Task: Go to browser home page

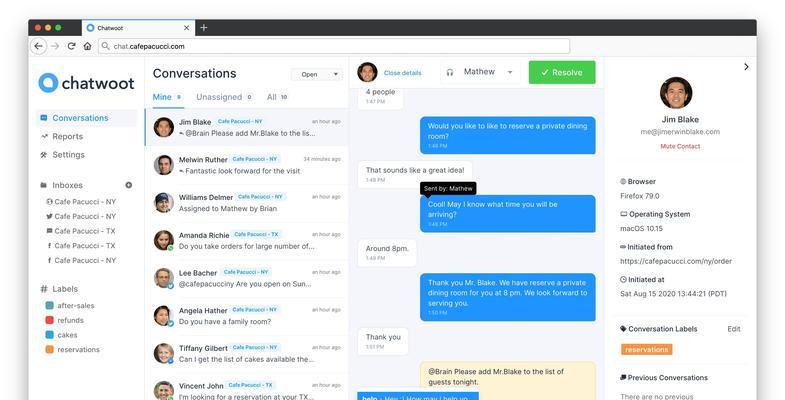Action: click(x=88, y=46)
